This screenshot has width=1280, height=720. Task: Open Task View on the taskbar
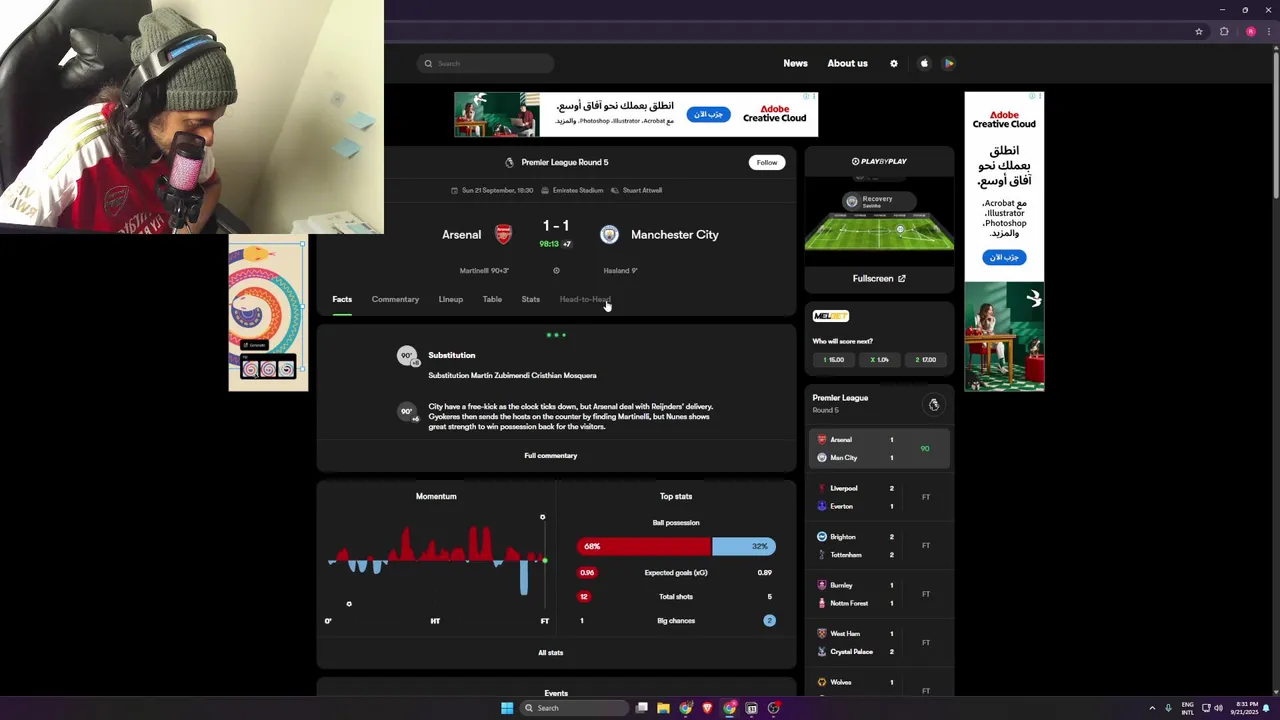click(642, 708)
